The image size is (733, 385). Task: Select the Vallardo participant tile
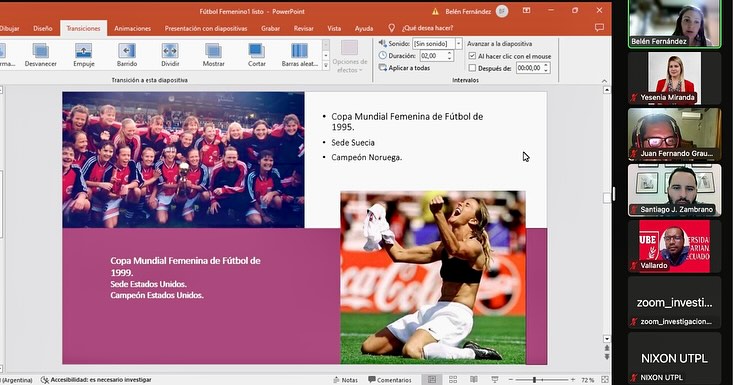(x=674, y=246)
